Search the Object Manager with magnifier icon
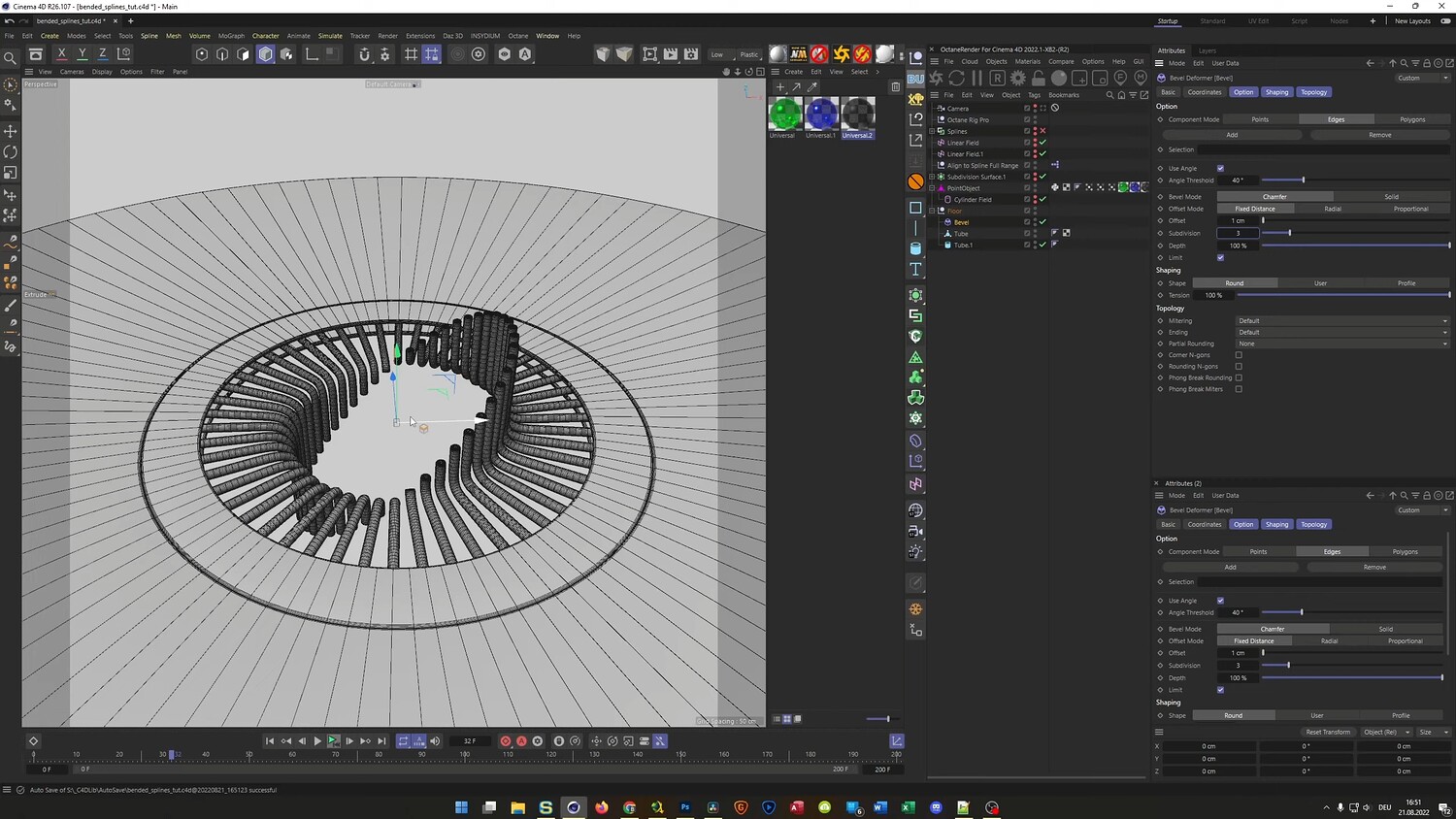Screen dimensions: 1456x819 click(1110, 95)
